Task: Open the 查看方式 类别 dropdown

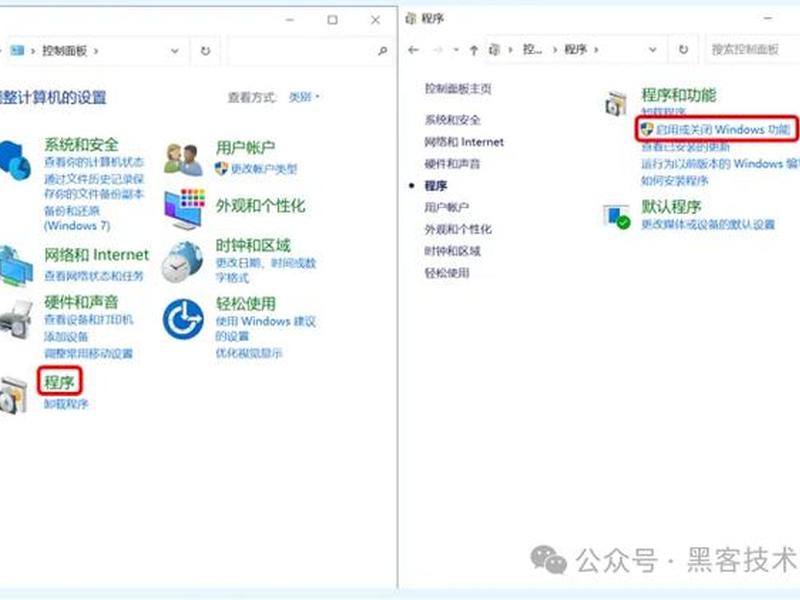Action: (304, 97)
